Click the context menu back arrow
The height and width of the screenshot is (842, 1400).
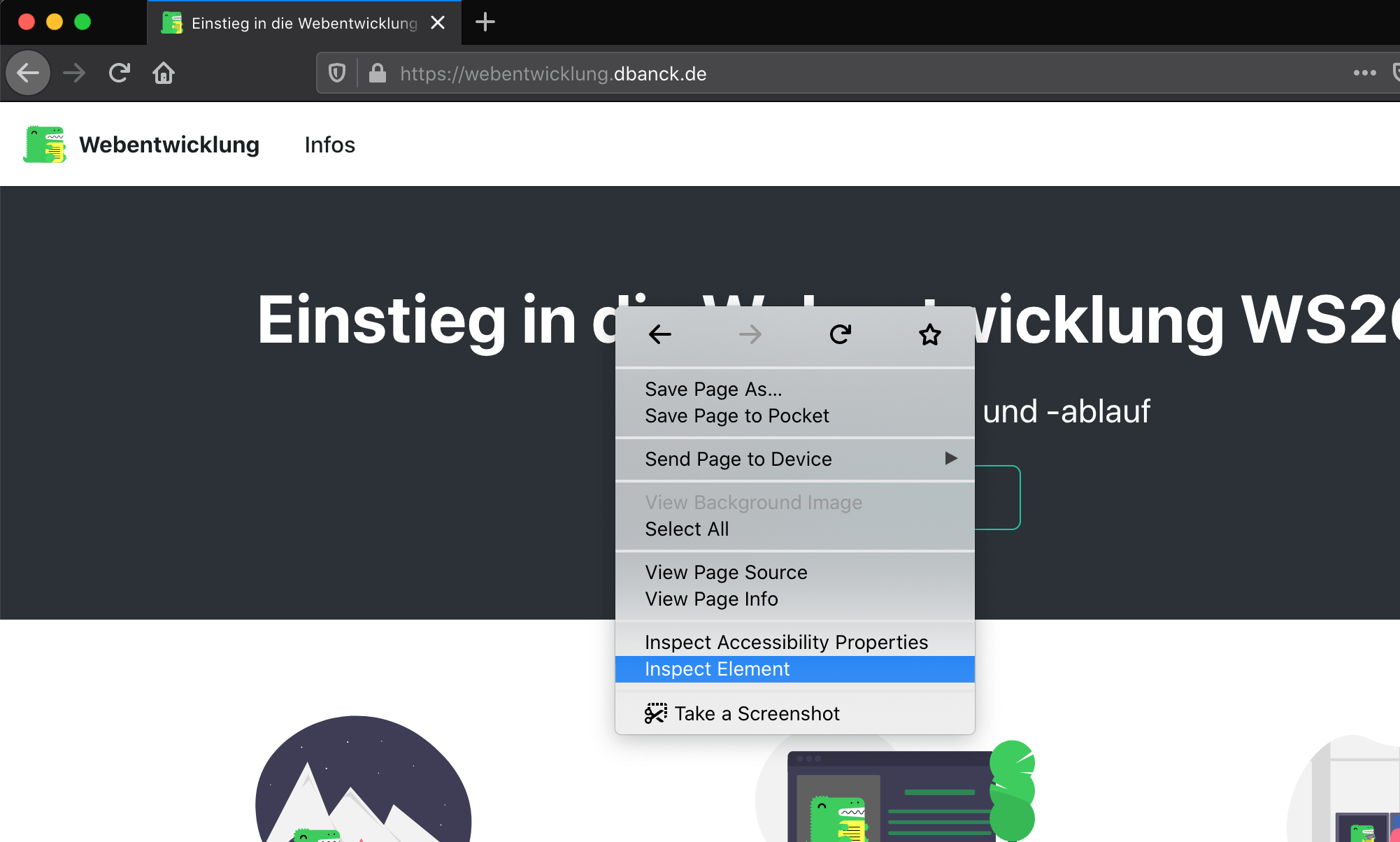click(660, 334)
